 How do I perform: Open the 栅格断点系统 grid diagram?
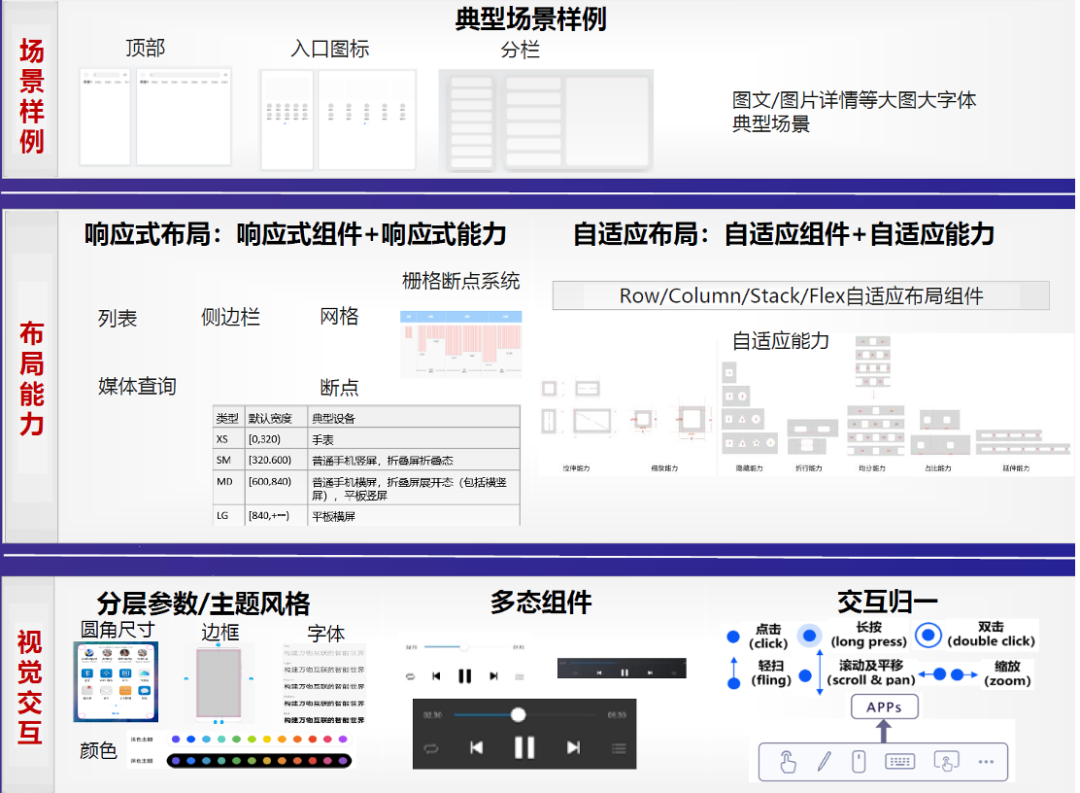click(461, 344)
